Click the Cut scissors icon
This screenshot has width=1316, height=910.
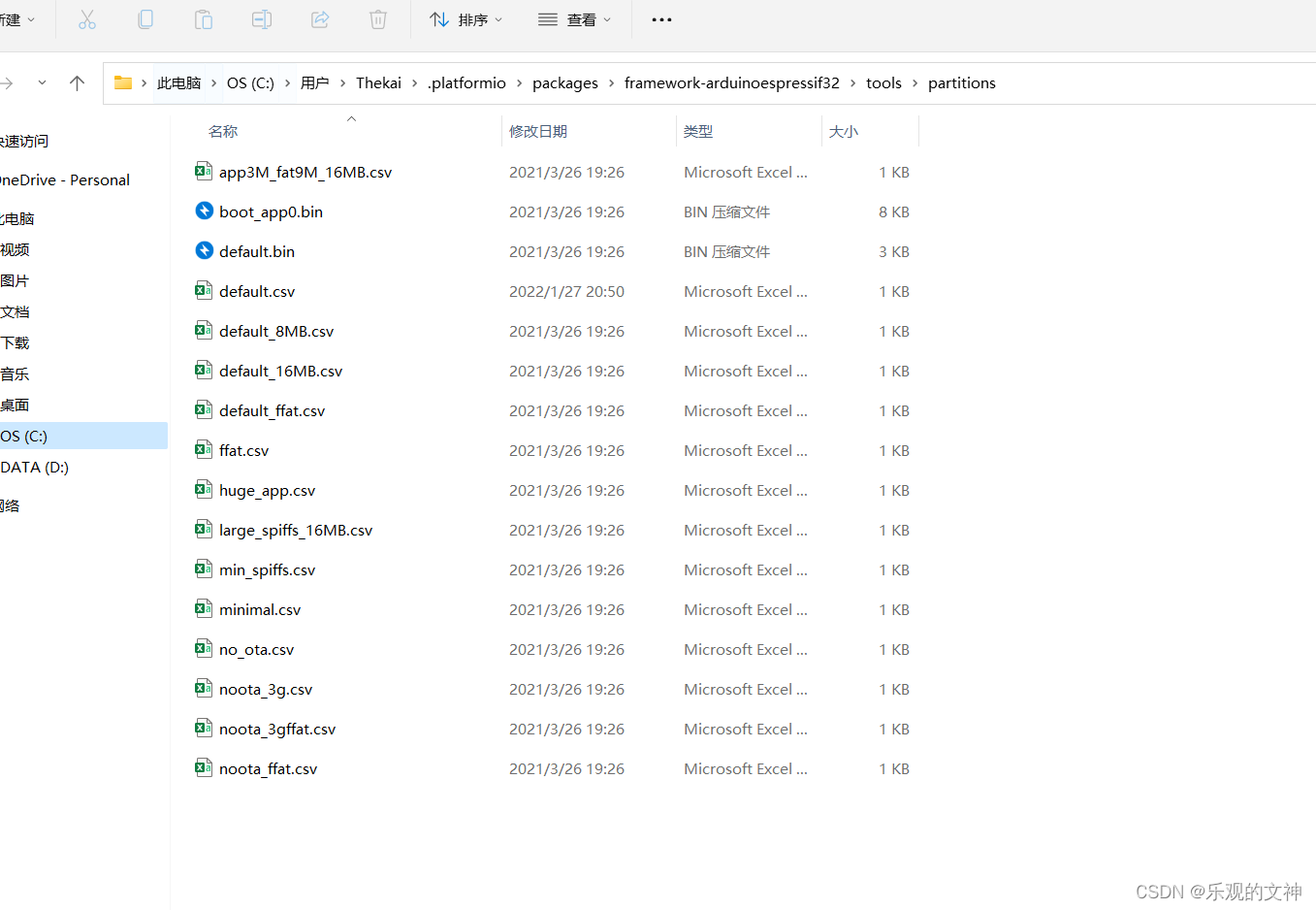point(87,19)
